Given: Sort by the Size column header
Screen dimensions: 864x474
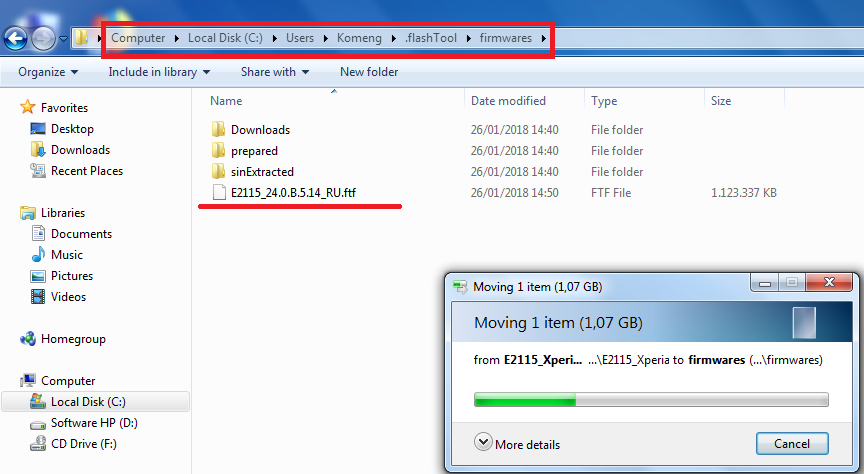Looking at the screenshot, I should point(721,101).
